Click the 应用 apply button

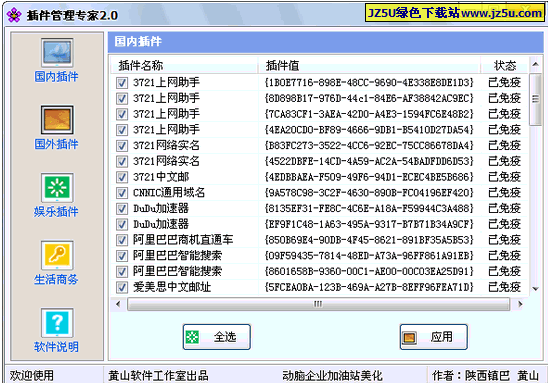(x=434, y=337)
